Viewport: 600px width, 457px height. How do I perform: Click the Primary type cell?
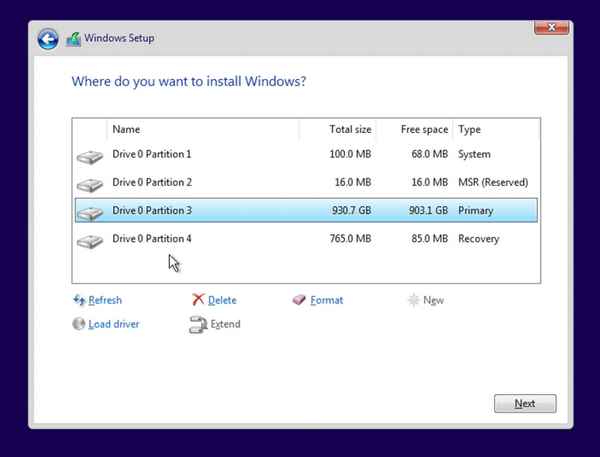tap(476, 211)
